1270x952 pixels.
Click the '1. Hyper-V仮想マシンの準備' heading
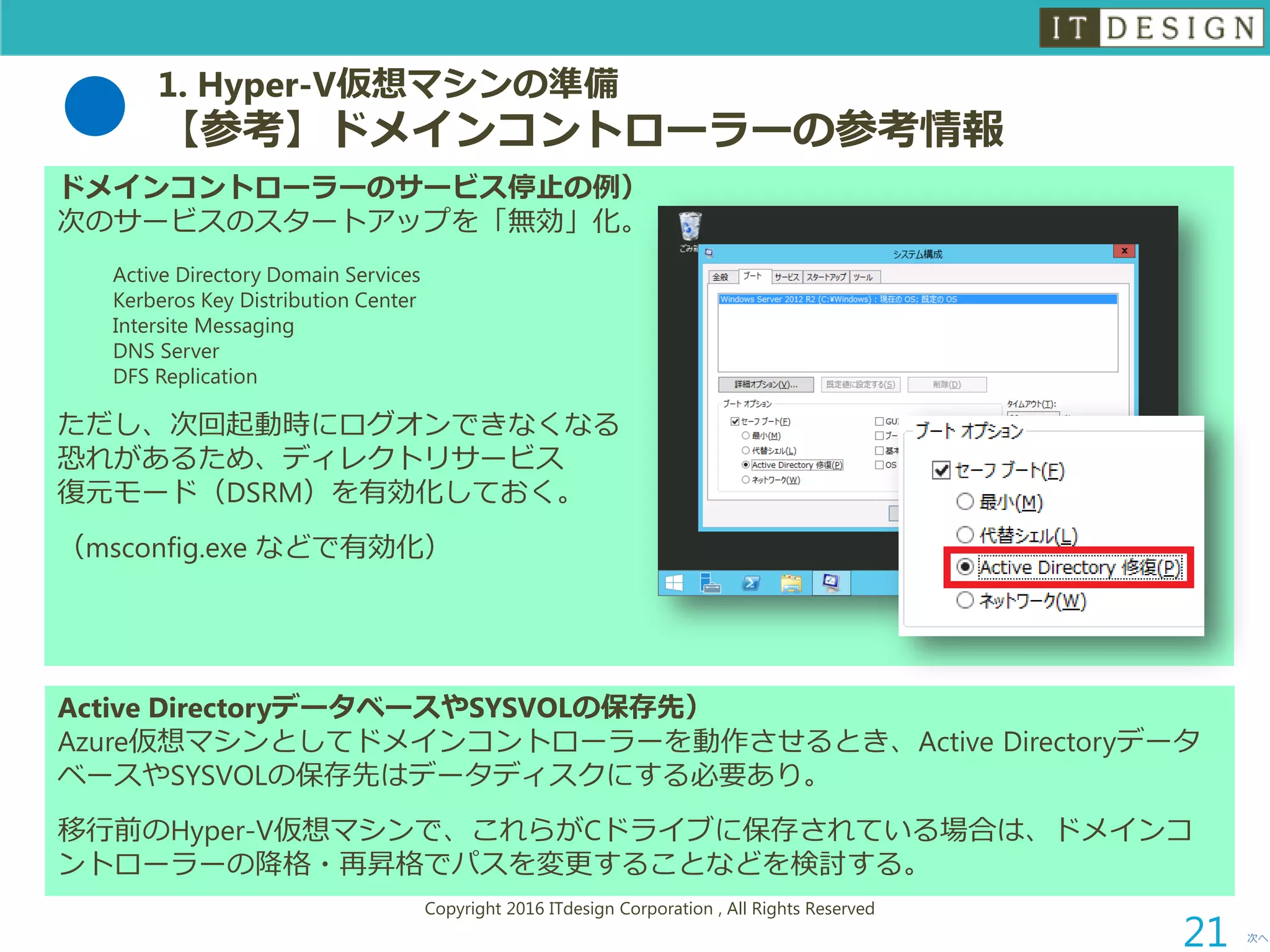(x=389, y=84)
